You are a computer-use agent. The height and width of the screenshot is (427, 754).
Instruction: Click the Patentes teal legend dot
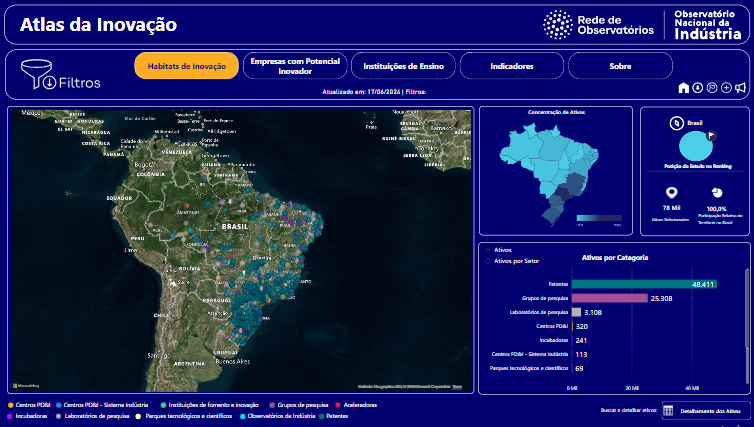click(x=321, y=416)
